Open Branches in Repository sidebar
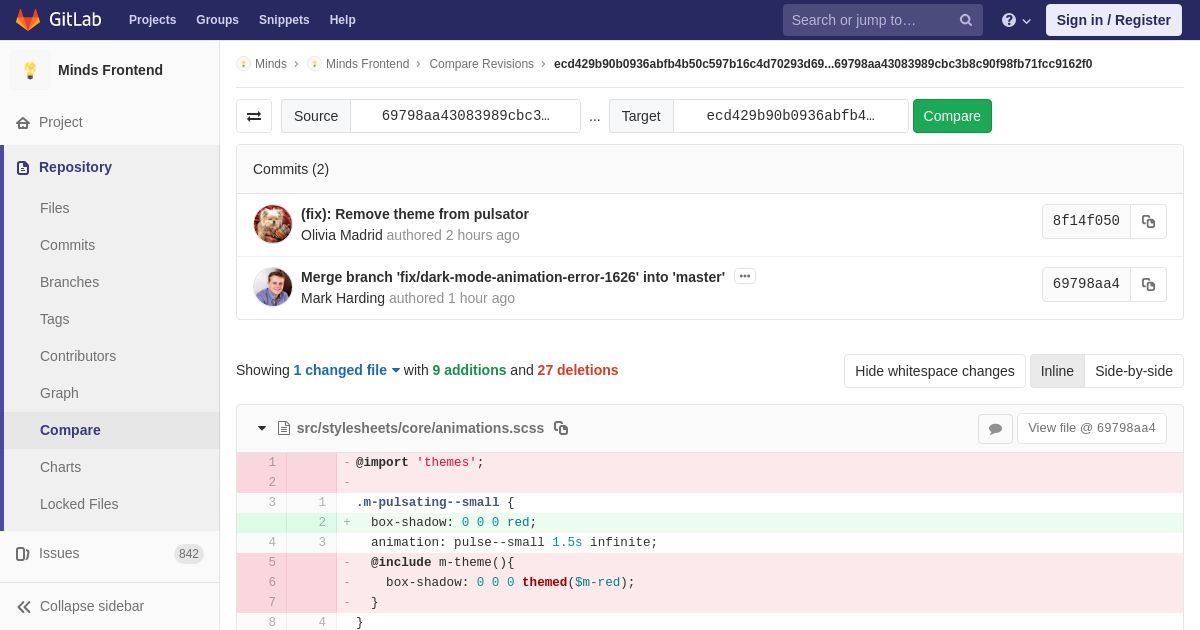This screenshot has width=1200, height=630. pos(69,282)
